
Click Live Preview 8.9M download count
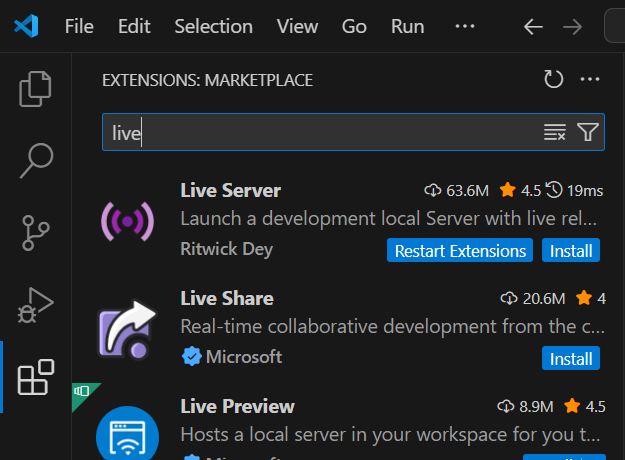pos(525,407)
